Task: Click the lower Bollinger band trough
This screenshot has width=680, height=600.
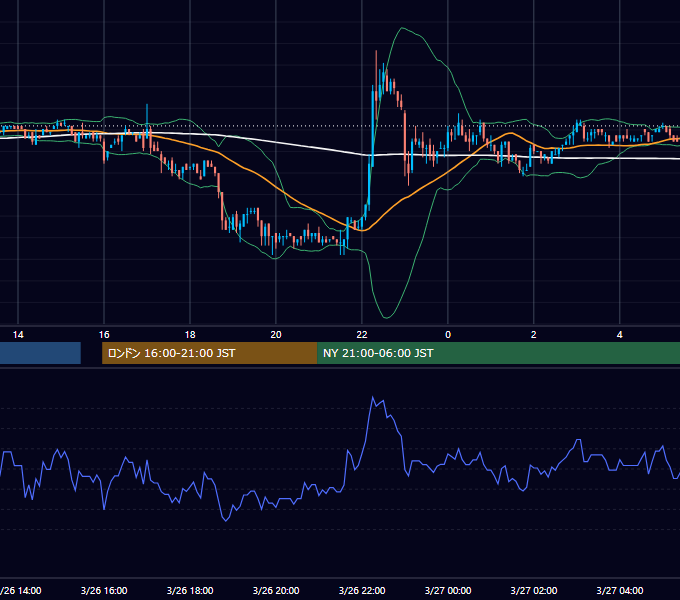Action: click(x=386, y=317)
